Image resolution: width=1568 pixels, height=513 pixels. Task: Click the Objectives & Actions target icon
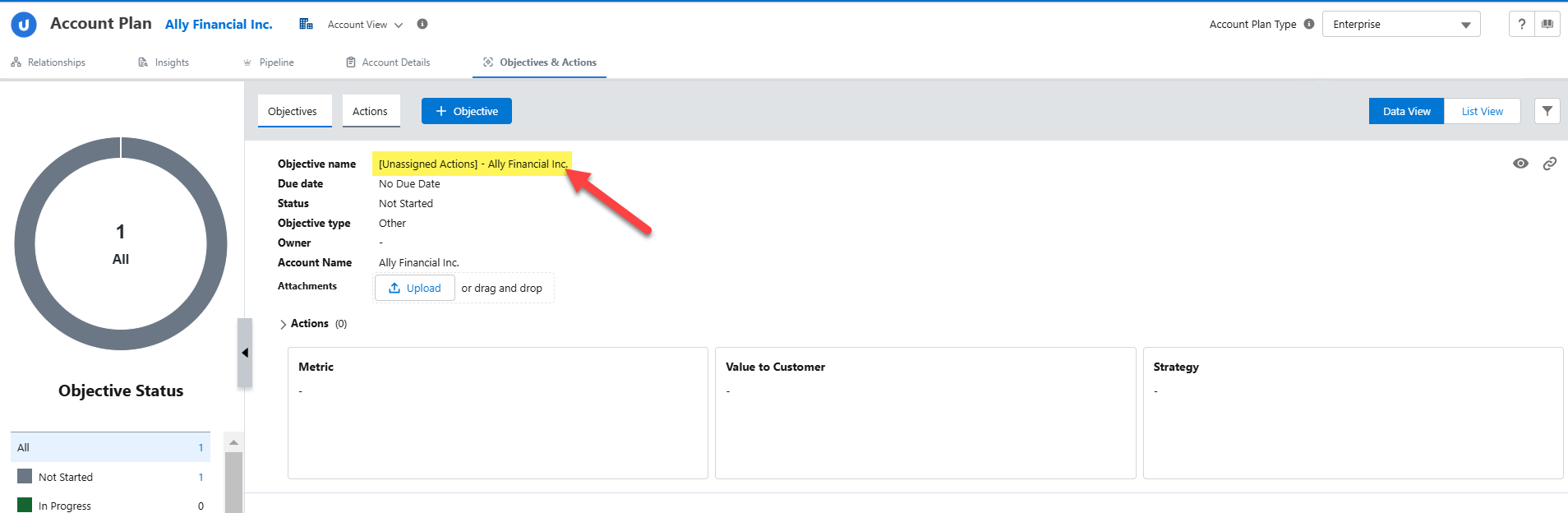tap(488, 62)
